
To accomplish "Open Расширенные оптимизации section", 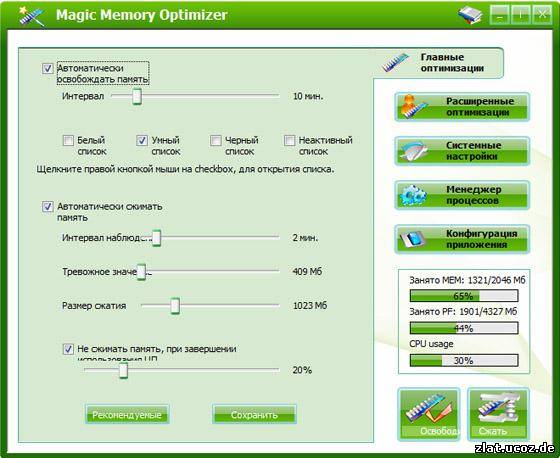I will pyautogui.click(x=462, y=107).
